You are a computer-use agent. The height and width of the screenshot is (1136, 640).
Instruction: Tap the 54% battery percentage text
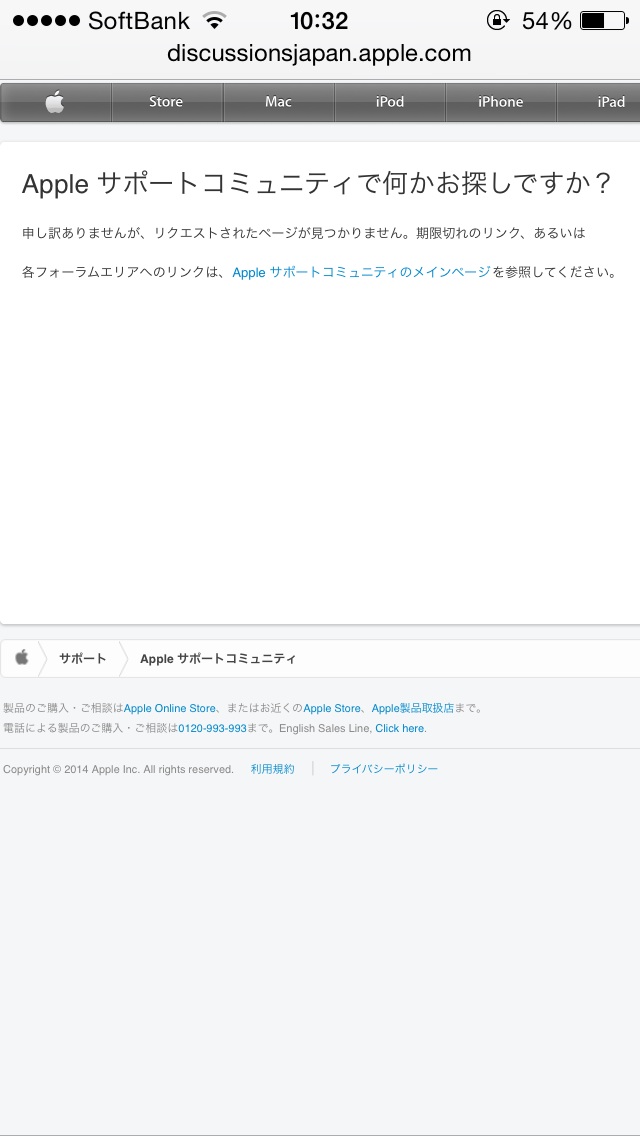(547, 21)
